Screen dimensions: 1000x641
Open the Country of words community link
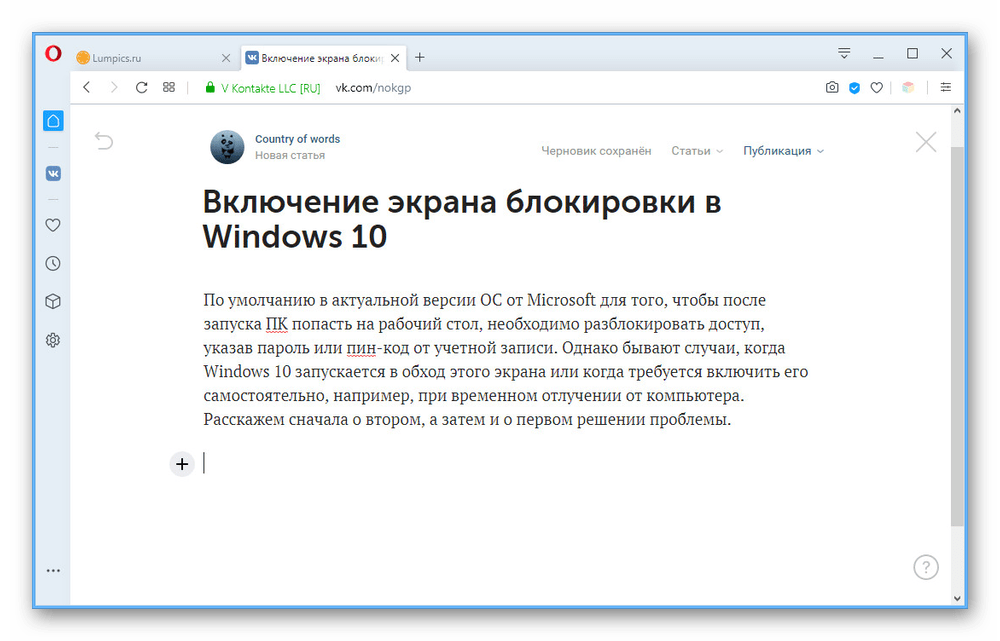(298, 139)
